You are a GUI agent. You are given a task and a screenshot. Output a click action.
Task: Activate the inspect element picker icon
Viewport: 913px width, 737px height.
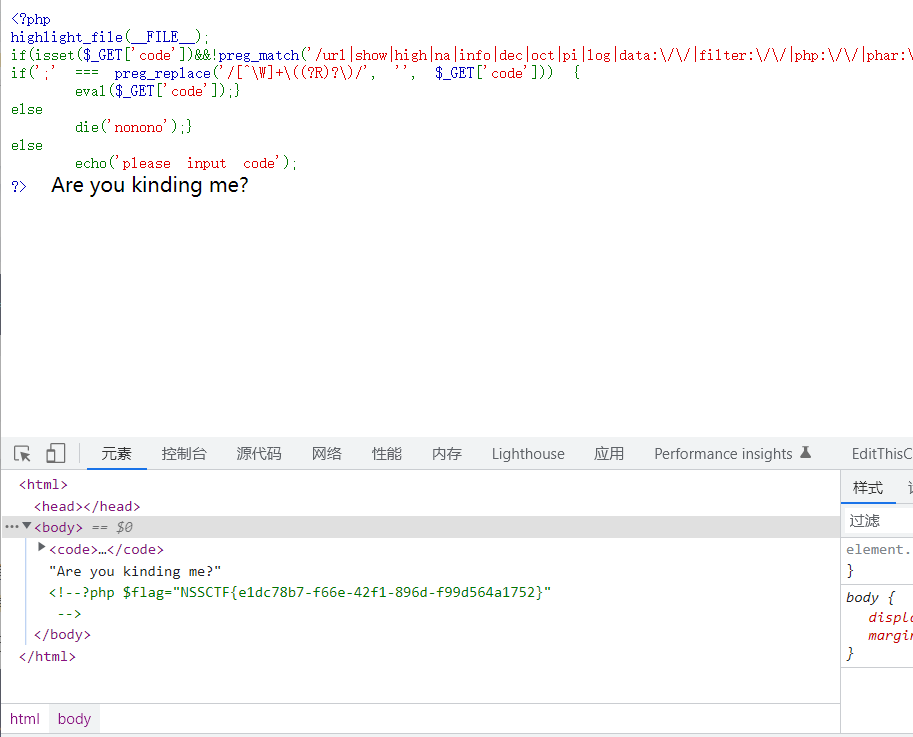[23, 453]
